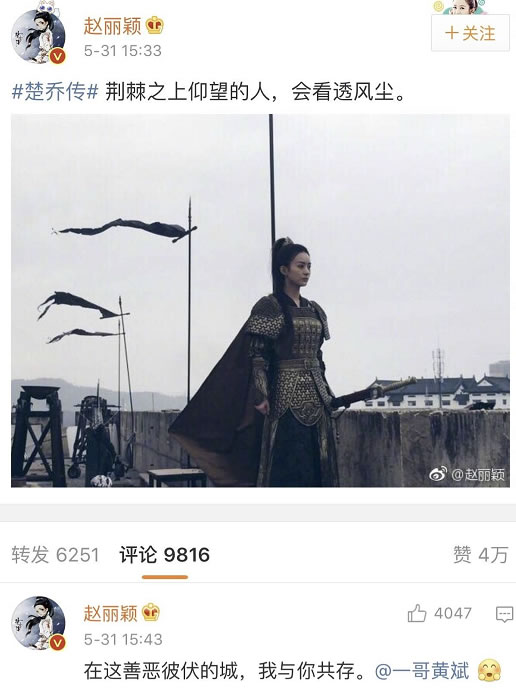The height and width of the screenshot is (690, 516).
Task: Open the #楚乔传# hashtag topic
Action: pyautogui.click(x=55, y=92)
